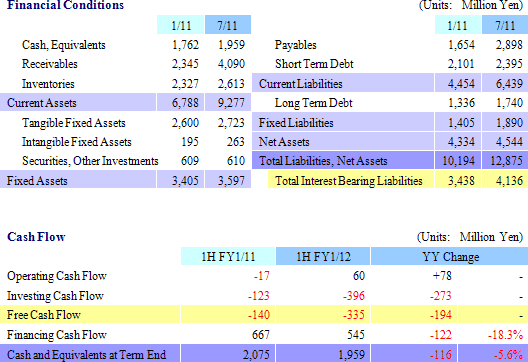Select the 'Financial Conditions' heading
Viewport: 528px width, 362px height.
coord(65,5)
